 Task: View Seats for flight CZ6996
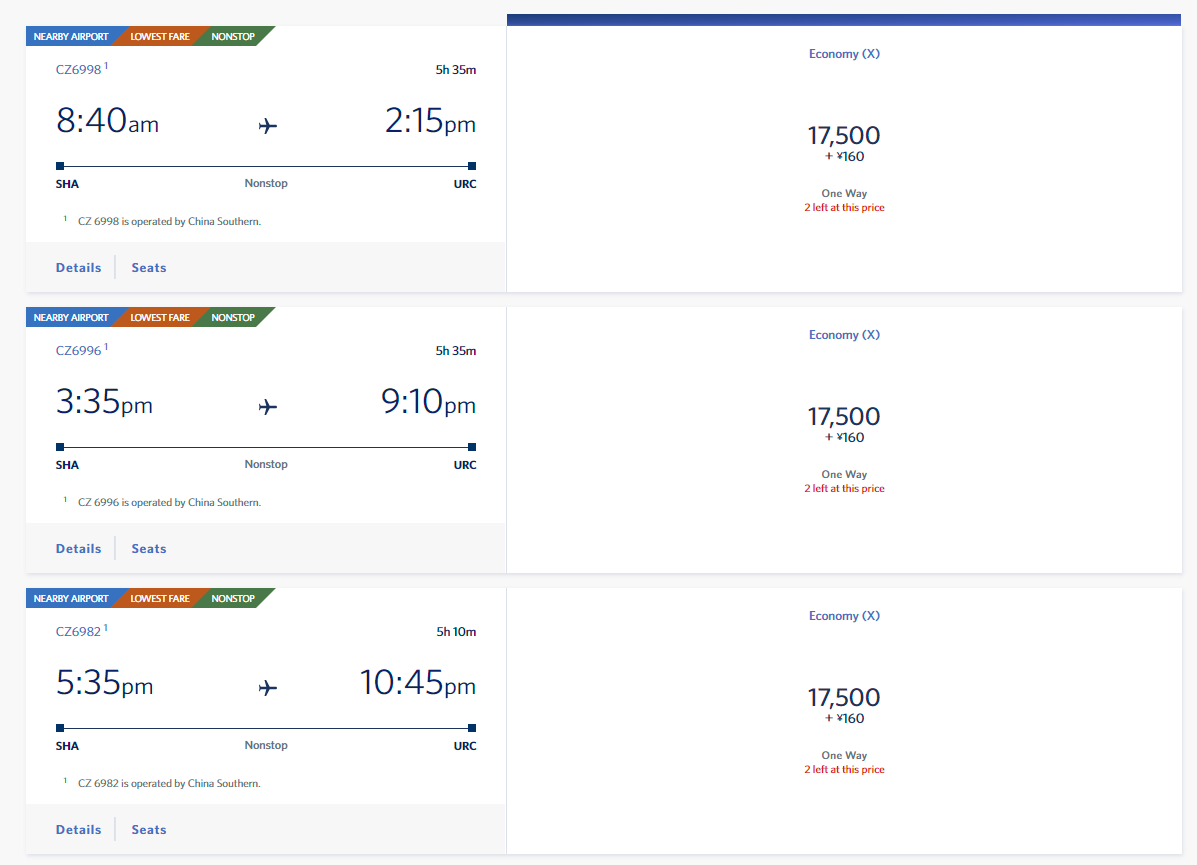[x=149, y=548]
